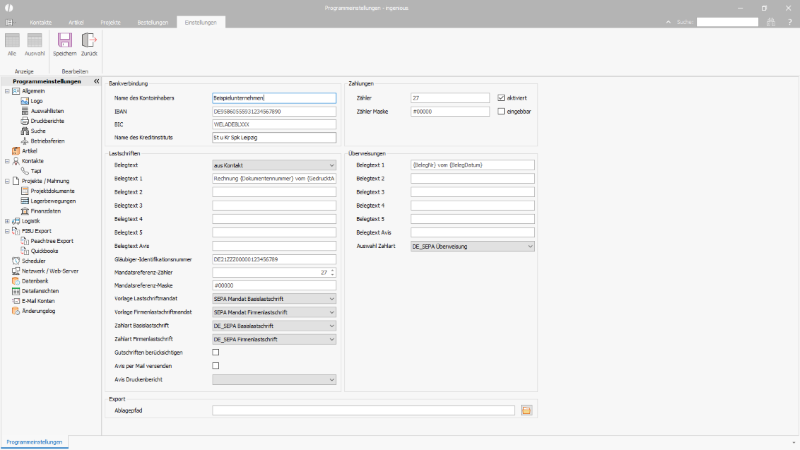Image resolution: width=800 pixels, height=450 pixels.
Task: Click the Zurück back icon
Action: point(89,40)
